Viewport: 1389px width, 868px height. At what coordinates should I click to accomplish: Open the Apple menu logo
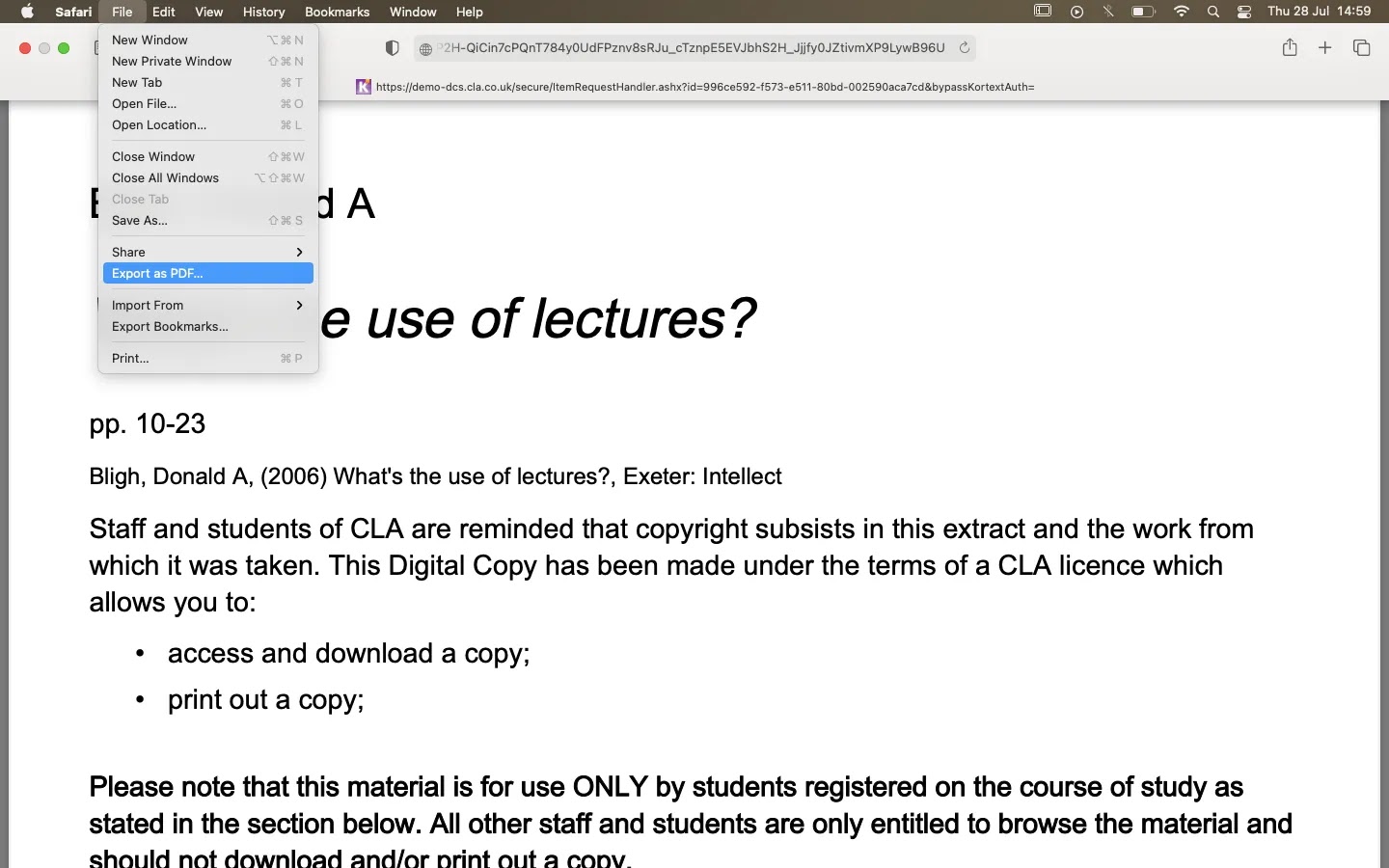27,12
